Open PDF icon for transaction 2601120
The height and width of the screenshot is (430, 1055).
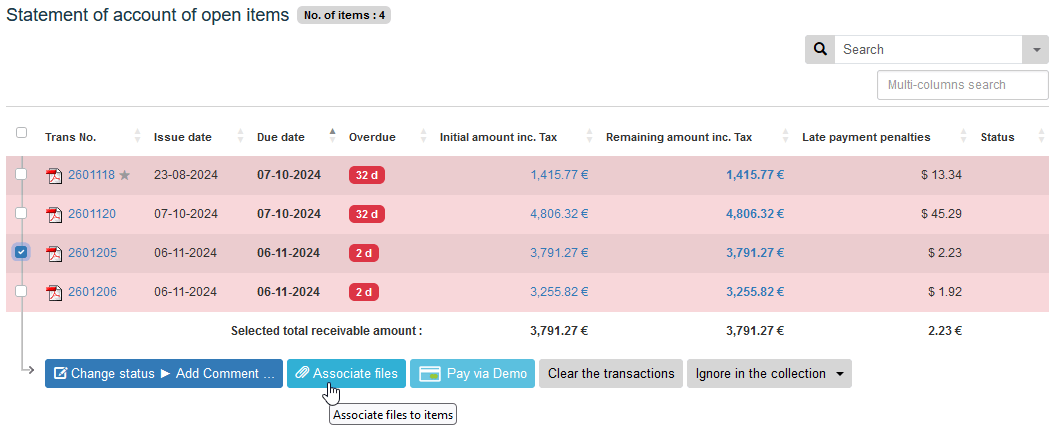pyautogui.click(x=54, y=214)
